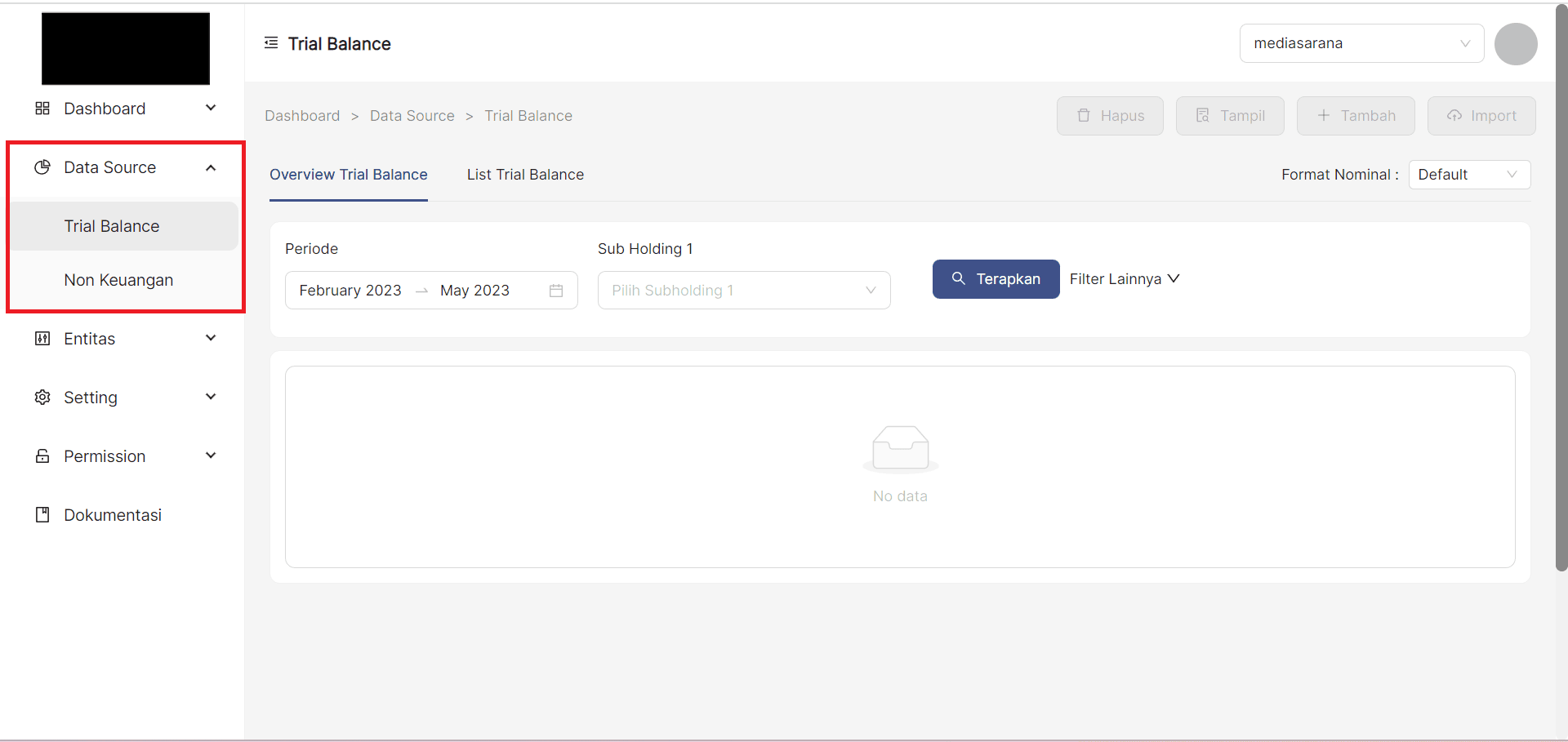This screenshot has height=742, width=1568.
Task: Switch to List Trial Balance tab
Action: pos(525,175)
